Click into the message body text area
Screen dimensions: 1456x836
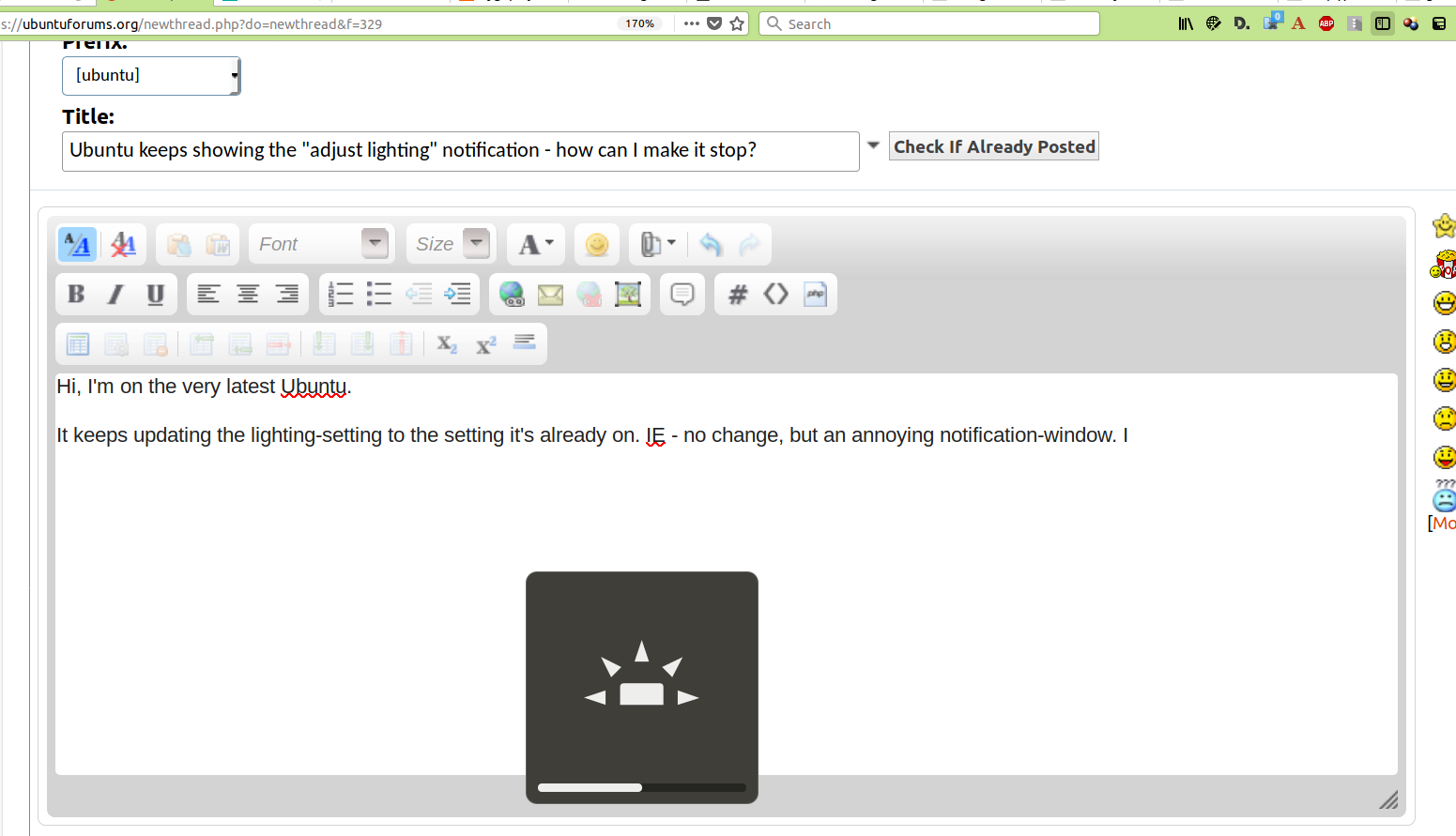726,573
